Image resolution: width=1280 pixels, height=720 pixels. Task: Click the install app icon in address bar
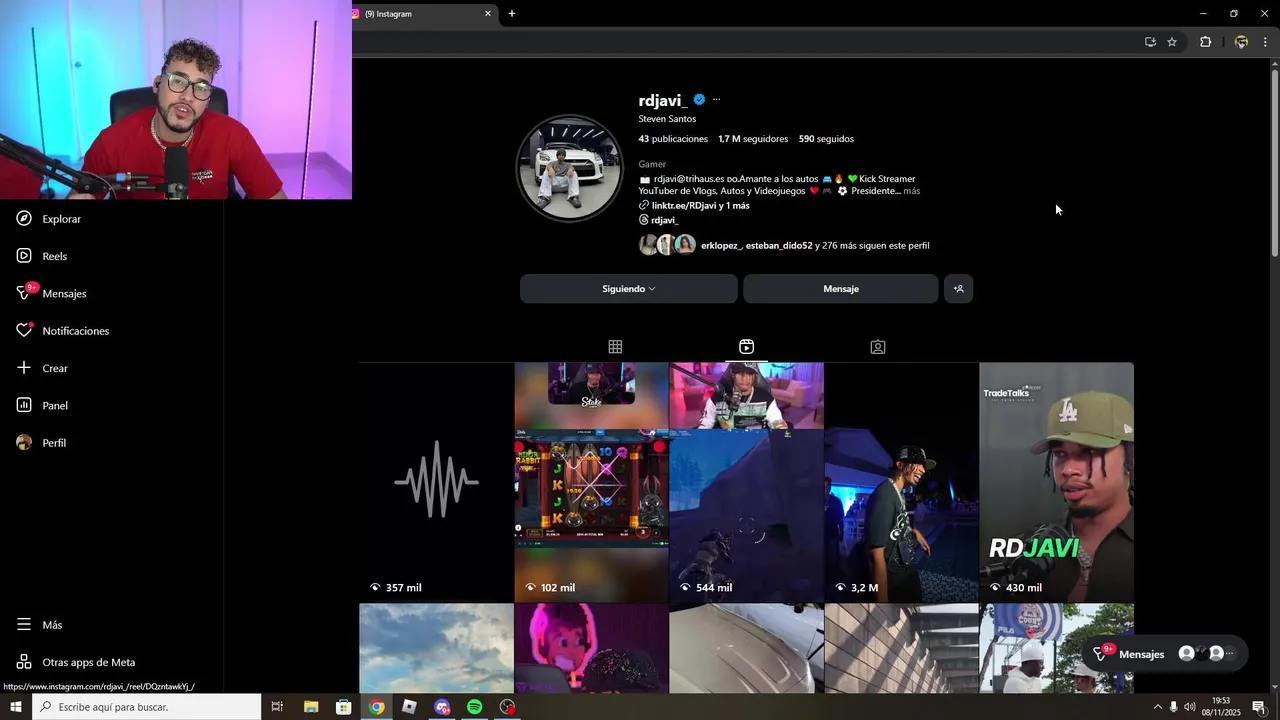tap(1150, 42)
